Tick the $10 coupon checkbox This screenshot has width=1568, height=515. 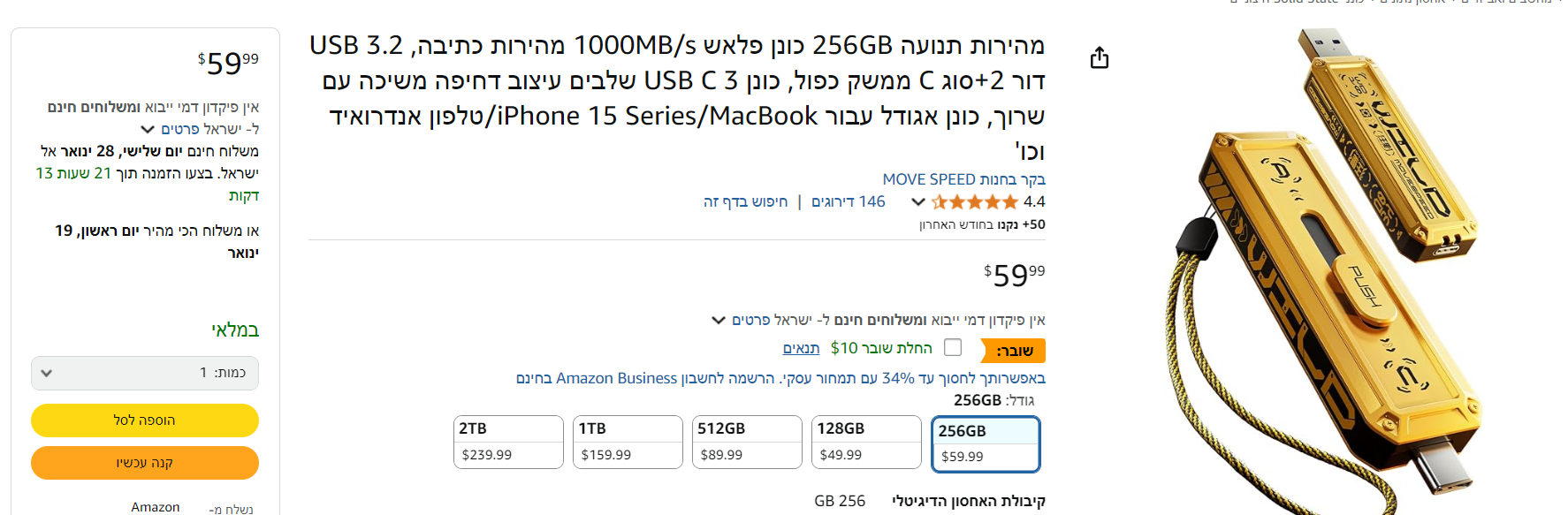point(953,347)
